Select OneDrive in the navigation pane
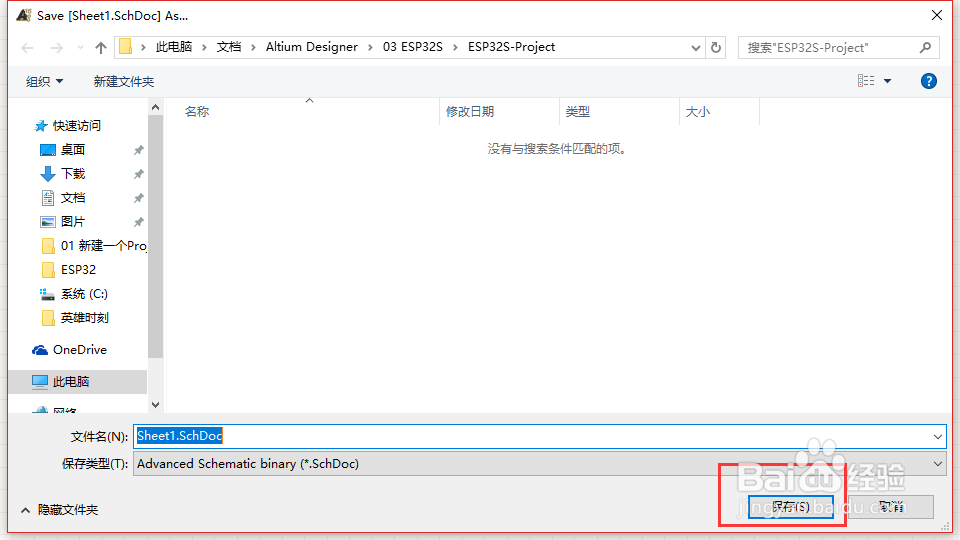The image size is (960, 540). (80, 350)
